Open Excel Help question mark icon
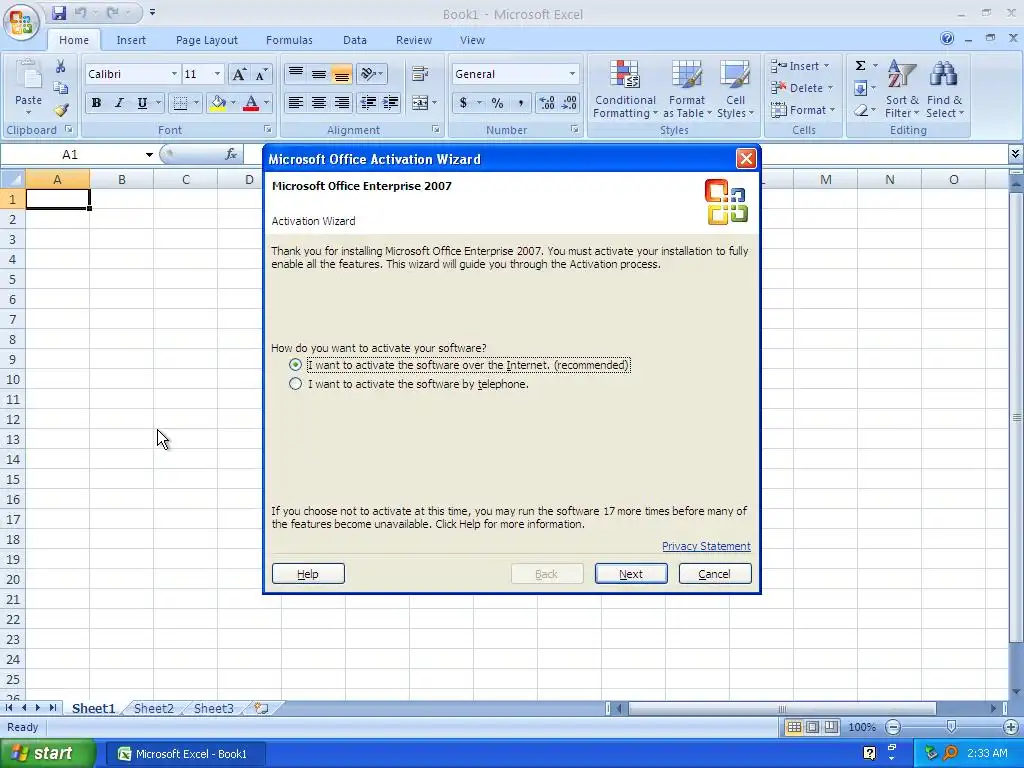The width and height of the screenshot is (1024, 768). (947, 39)
